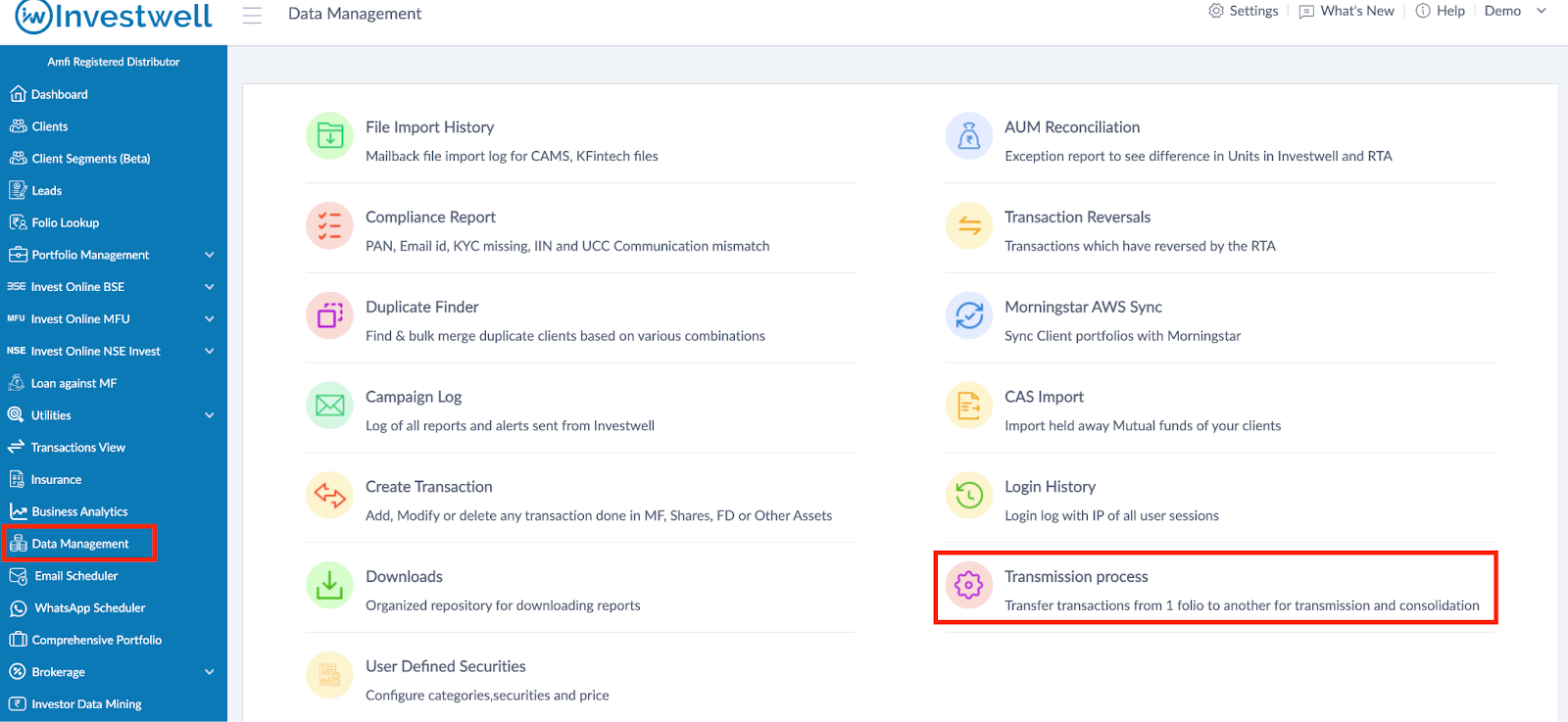Open the User Defined Securities link
Screen dimensions: 1568x722
tap(445, 666)
